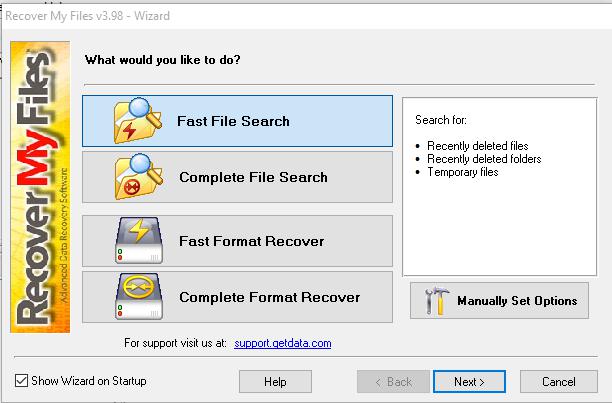The height and width of the screenshot is (403, 612).
Task: Click the Back button
Action: point(393,381)
